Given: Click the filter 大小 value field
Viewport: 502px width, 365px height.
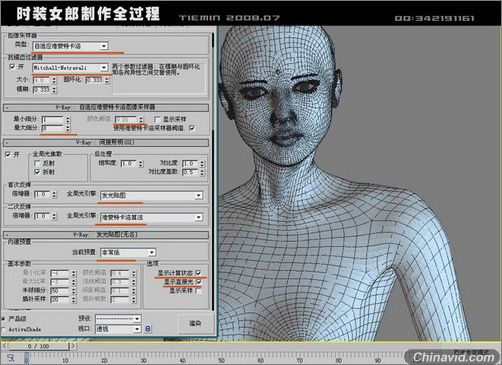Looking at the screenshot, I should (41, 80).
